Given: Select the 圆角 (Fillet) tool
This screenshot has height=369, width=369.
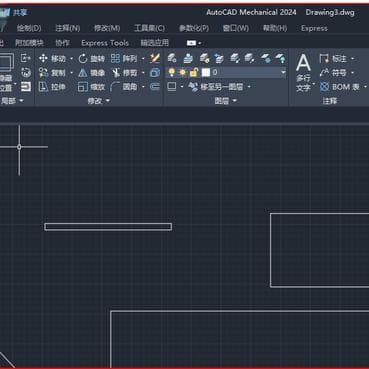Looking at the screenshot, I should coord(124,87).
